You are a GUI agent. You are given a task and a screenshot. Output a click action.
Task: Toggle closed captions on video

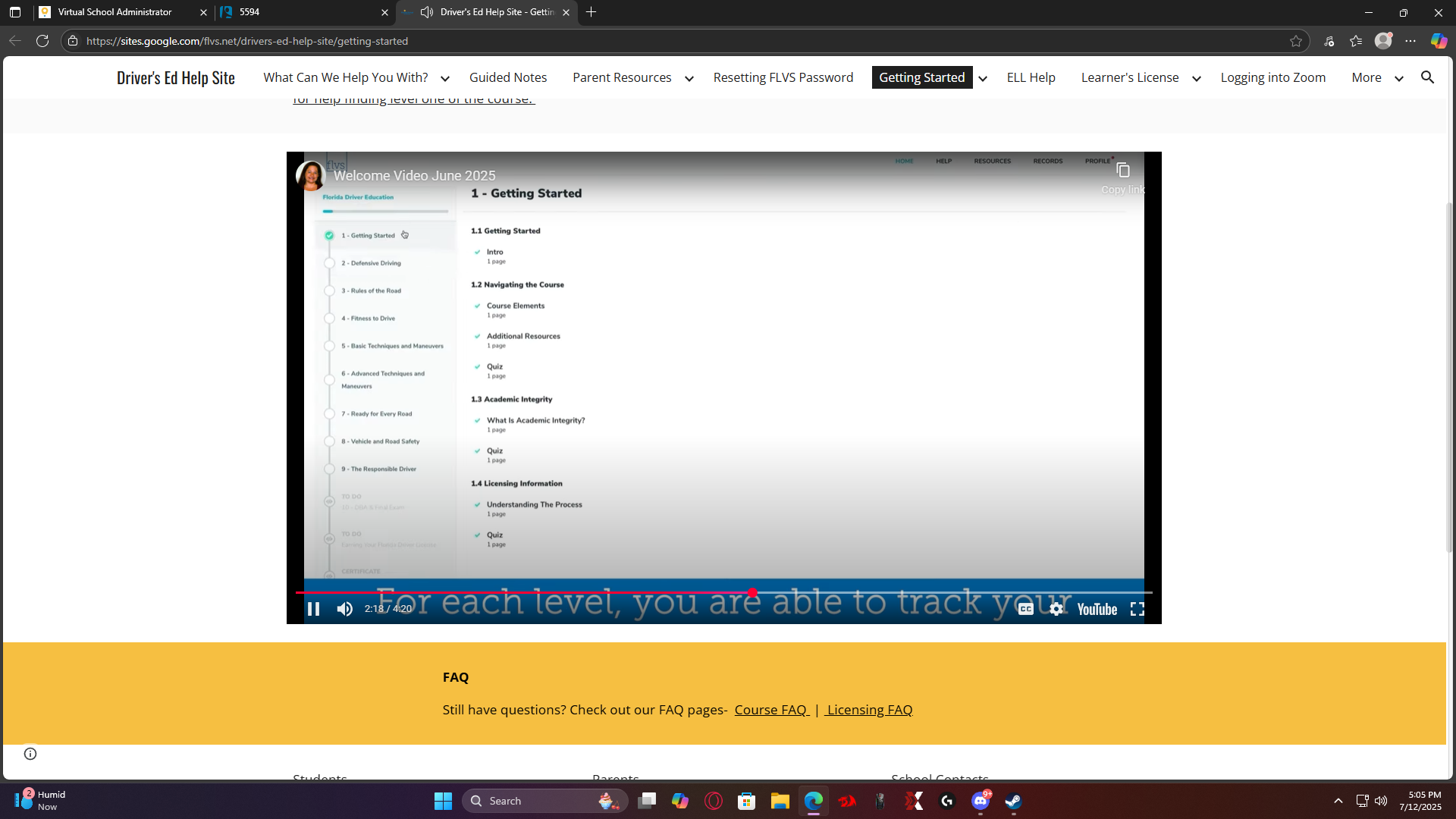[1025, 609]
